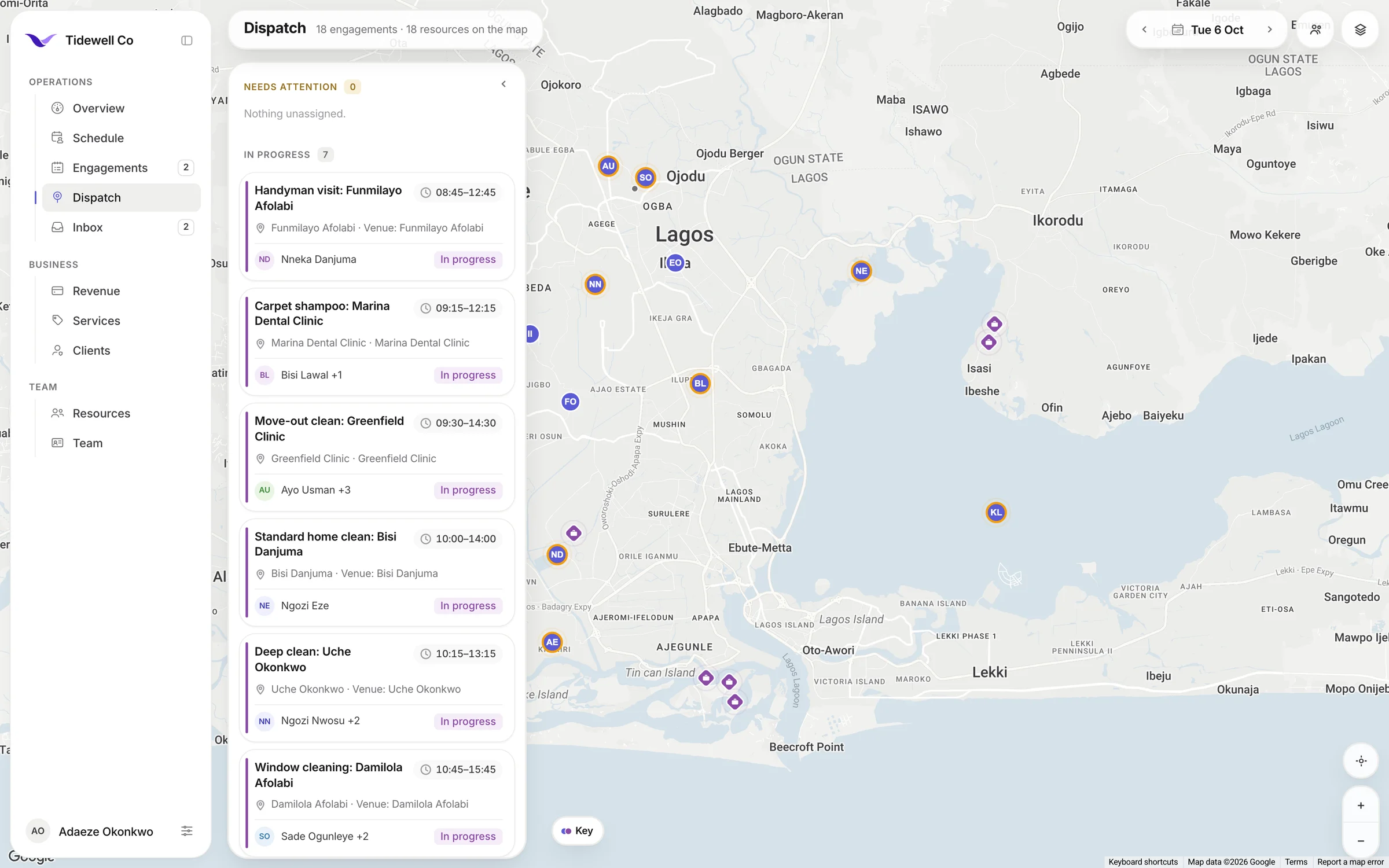Open Report a map error link
Screen dimensions: 1389x868
click(1350, 862)
